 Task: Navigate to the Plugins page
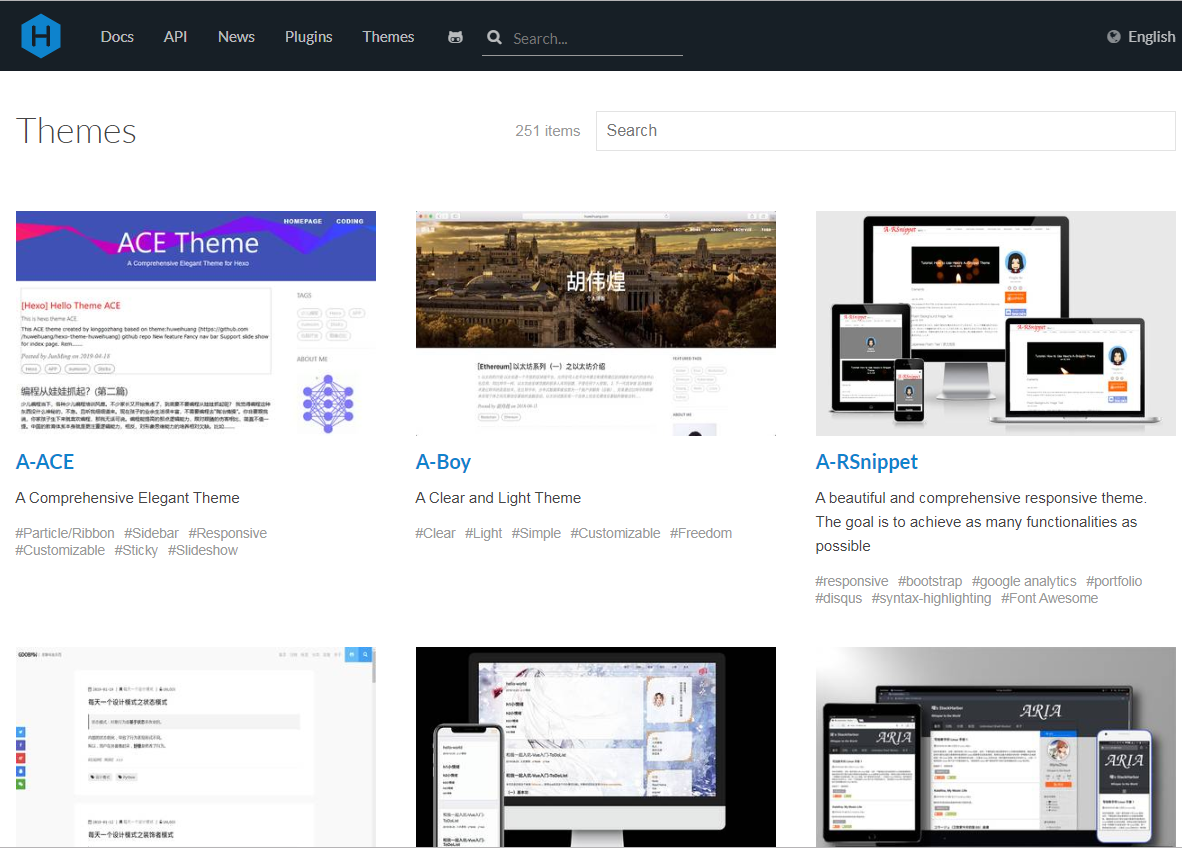pos(308,37)
